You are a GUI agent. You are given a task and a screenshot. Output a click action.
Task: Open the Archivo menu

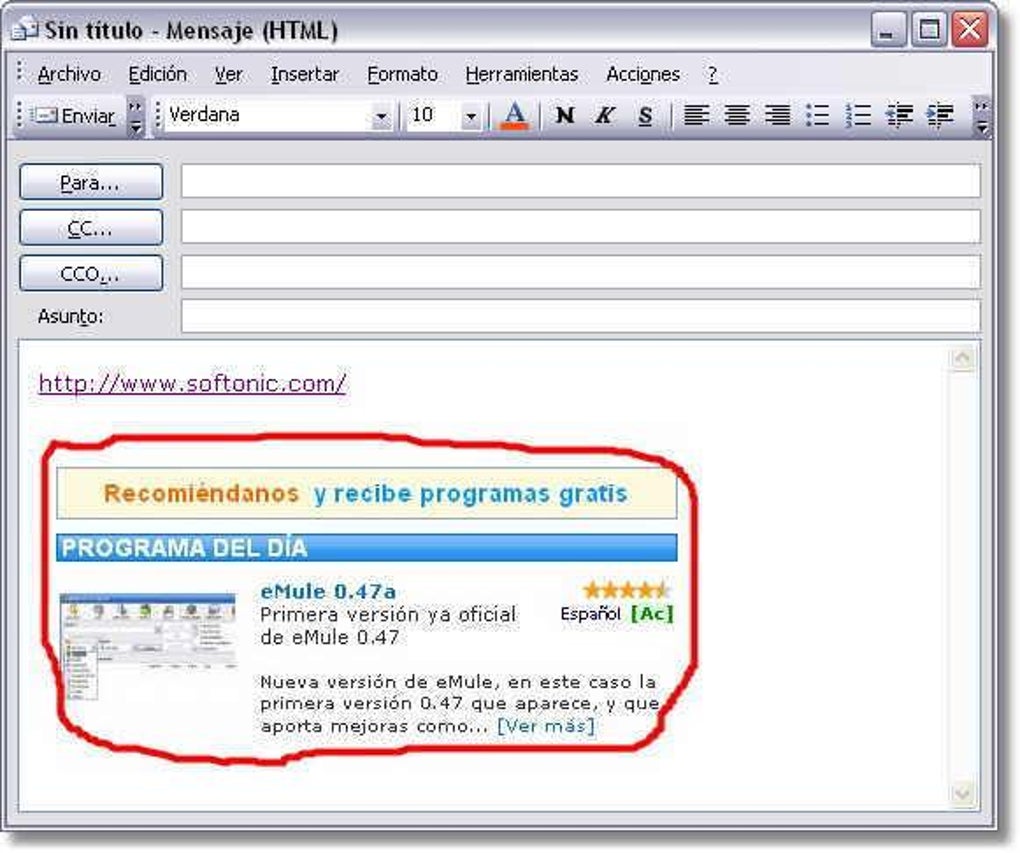click(x=69, y=74)
